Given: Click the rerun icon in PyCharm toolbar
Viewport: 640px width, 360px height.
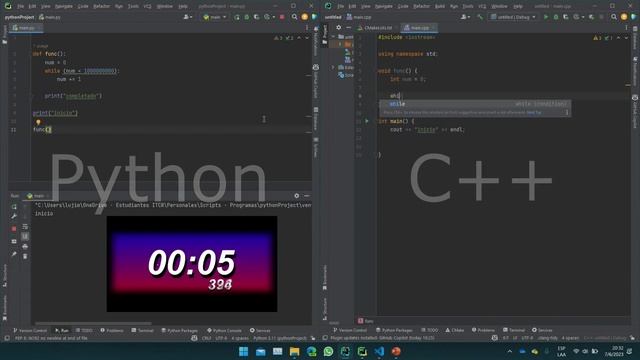Looking at the screenshot, I should point(237,17).
